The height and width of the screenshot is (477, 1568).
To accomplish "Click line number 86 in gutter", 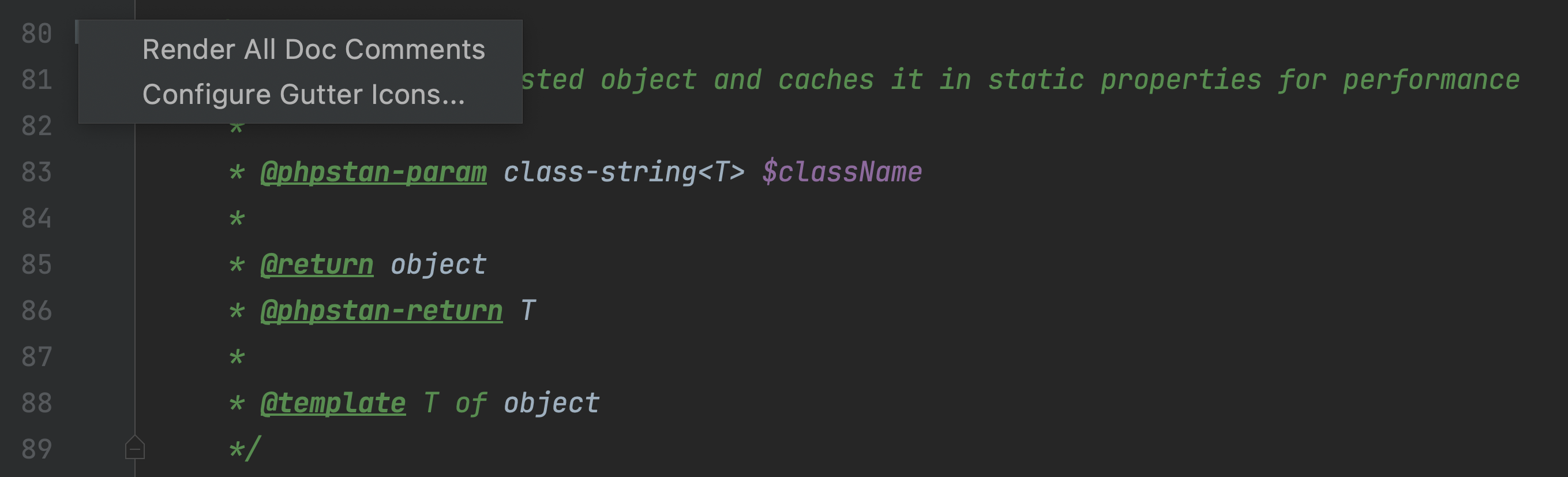I will (x=36, y=311).
